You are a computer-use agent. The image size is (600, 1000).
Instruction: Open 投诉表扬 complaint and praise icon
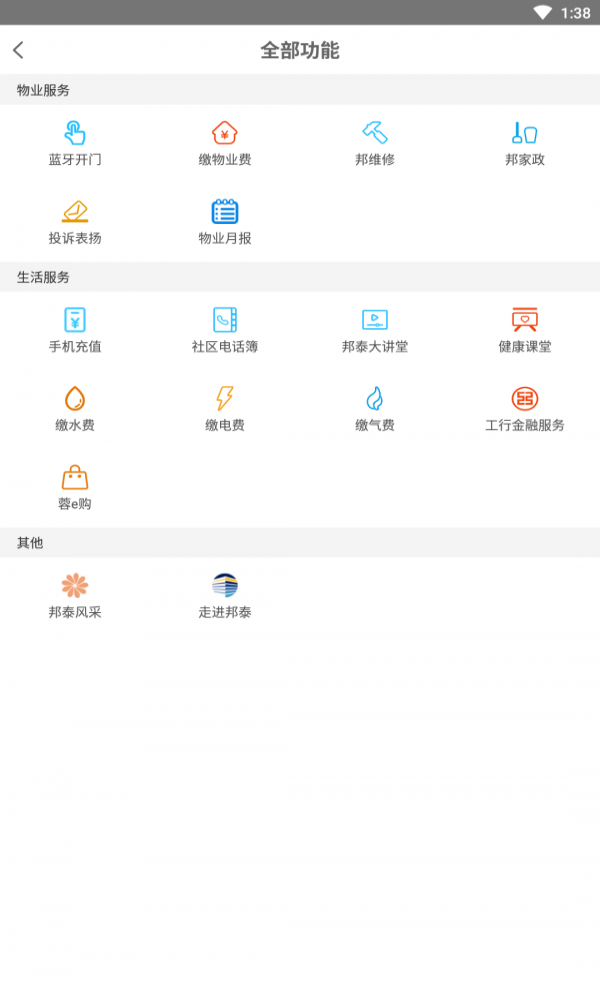coord(75,212)
